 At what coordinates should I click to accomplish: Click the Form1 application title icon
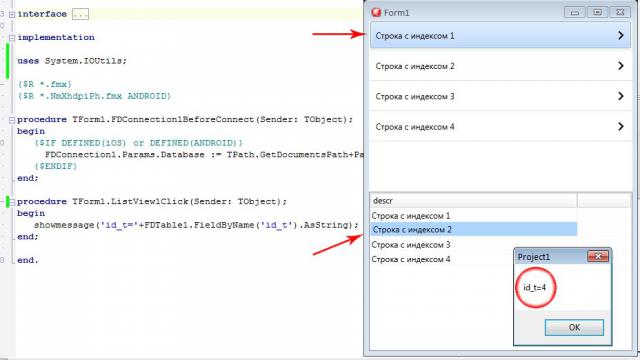pos(376,12)
